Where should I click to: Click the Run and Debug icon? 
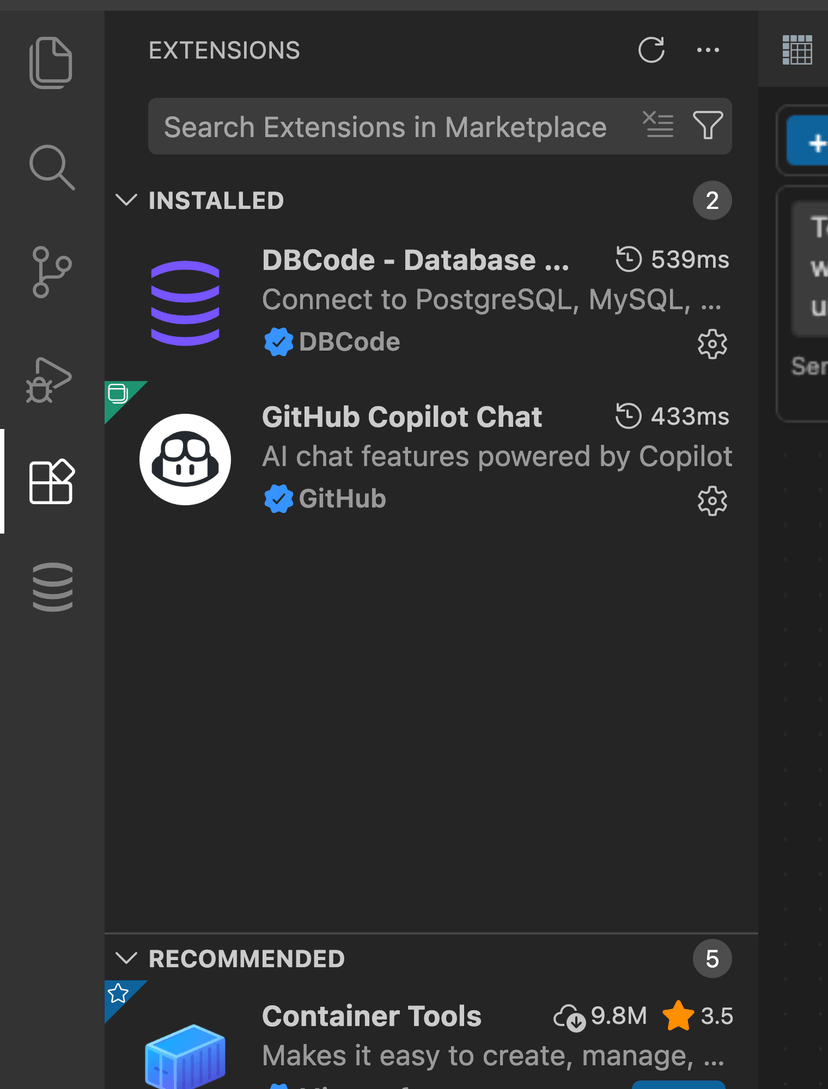tap(51, 379)
